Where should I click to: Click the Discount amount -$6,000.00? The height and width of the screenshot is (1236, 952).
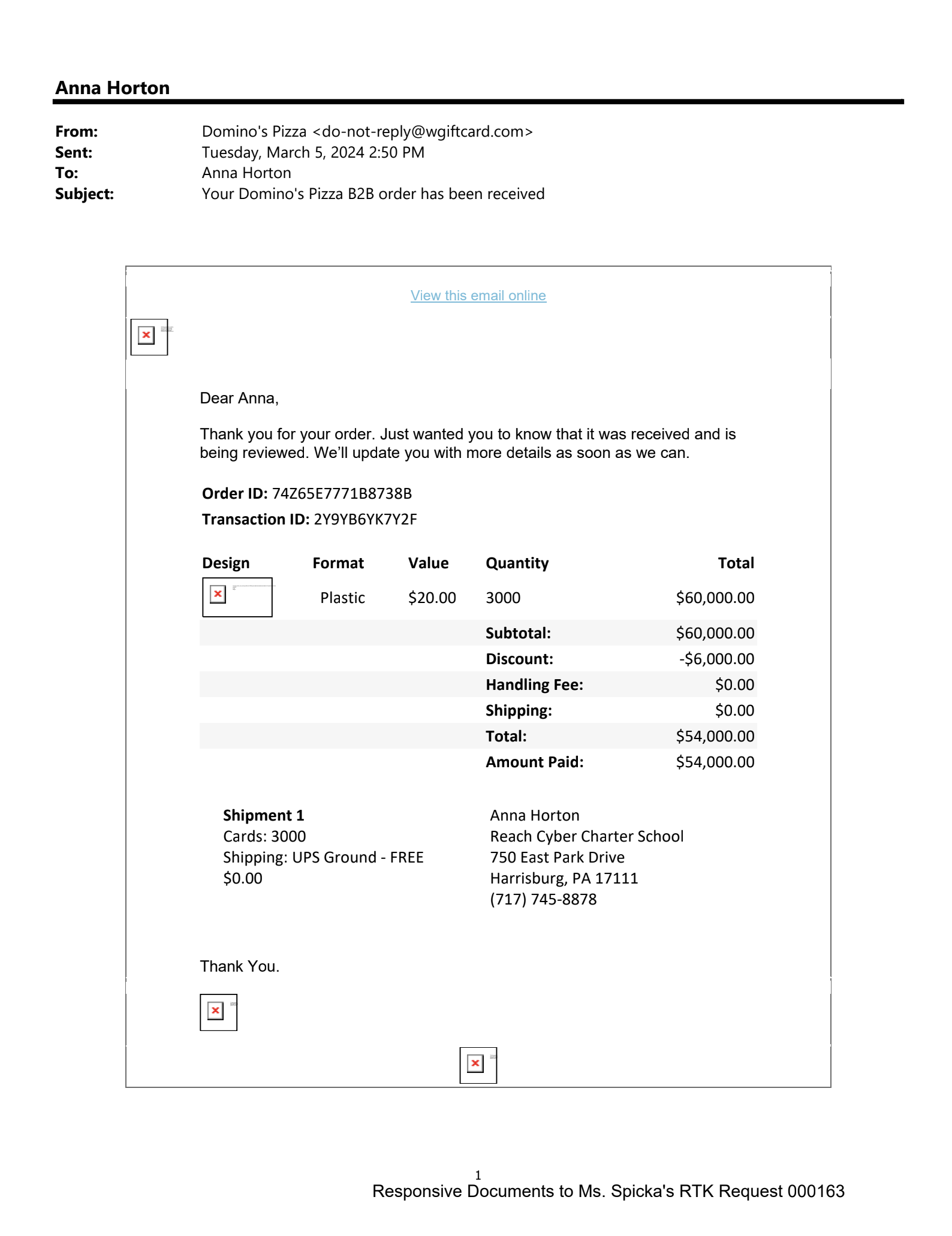[x=716, y=659]
